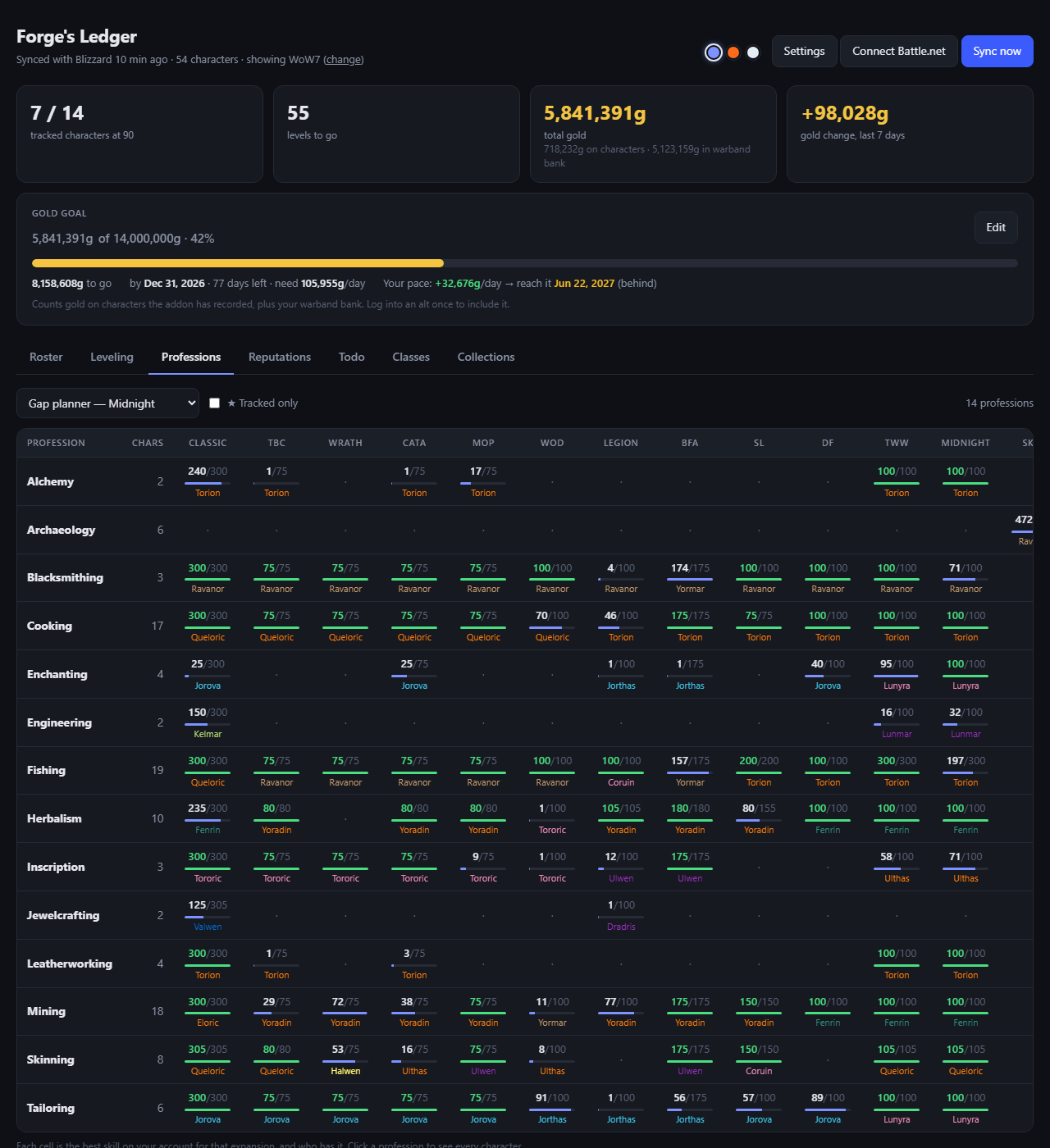Viewport: 1050px width, 1148px height.
Task: Open the Cooking profession row
Action: 525,626
